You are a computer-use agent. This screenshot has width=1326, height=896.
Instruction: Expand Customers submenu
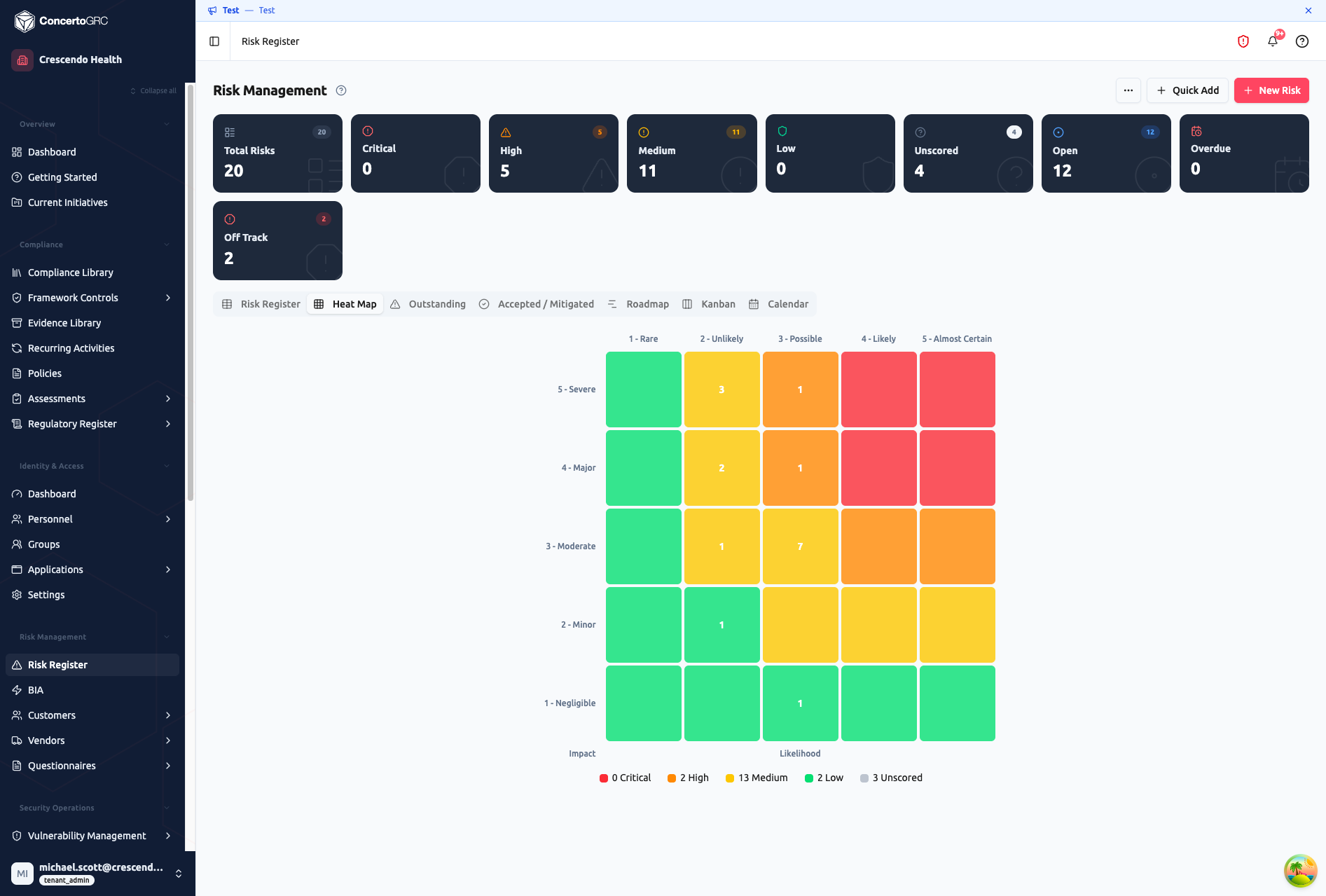pos(168,715)
